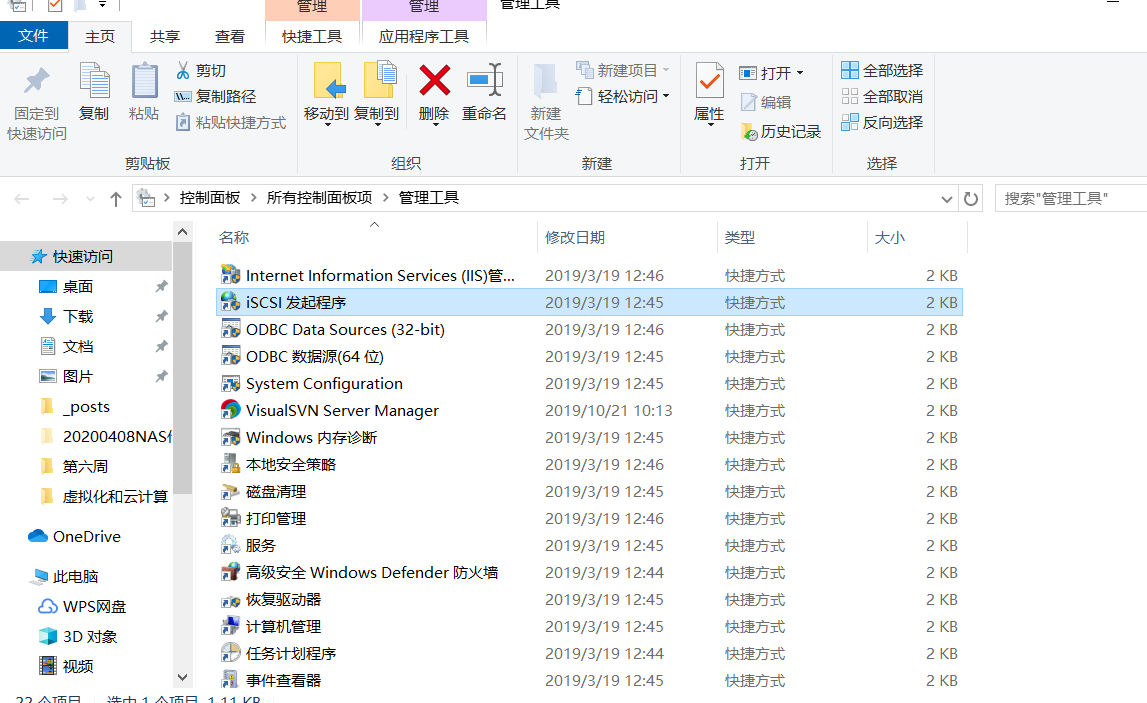Image resolution: width=1147 pixels, height=703 pixels.
Task: Click the search box for 管理工具
Action: point(1071,198)
